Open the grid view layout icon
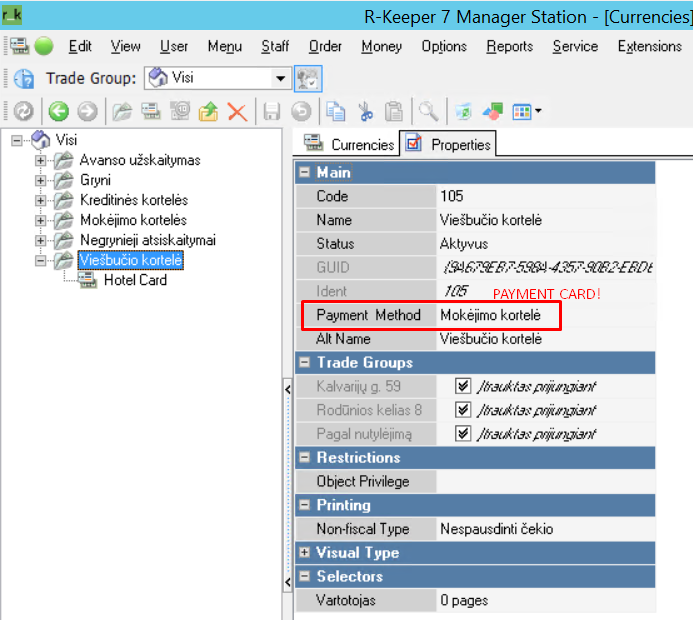 [522, 111]
